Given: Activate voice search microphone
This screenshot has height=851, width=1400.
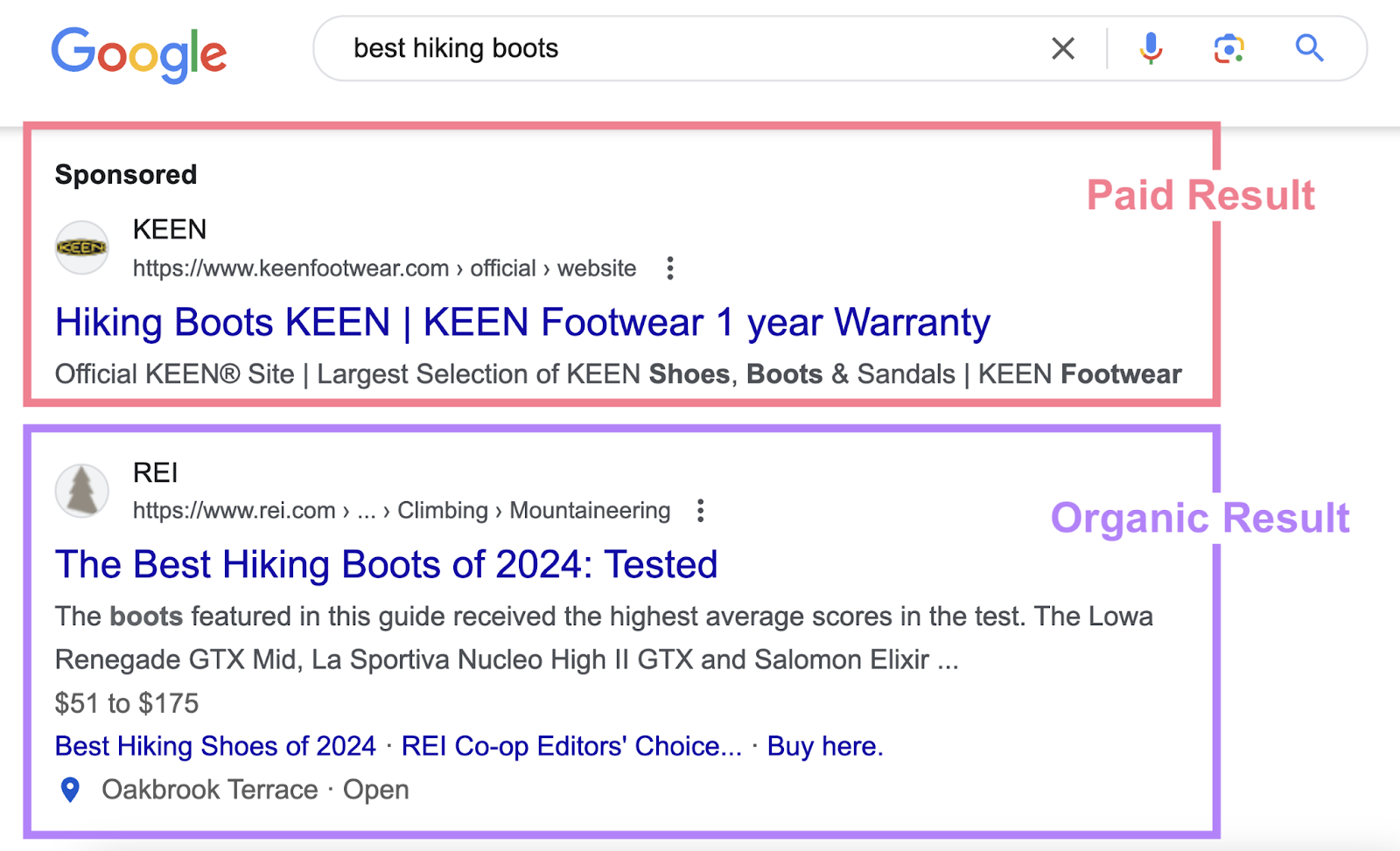Looking at the screenshot, I should 1150,48.
